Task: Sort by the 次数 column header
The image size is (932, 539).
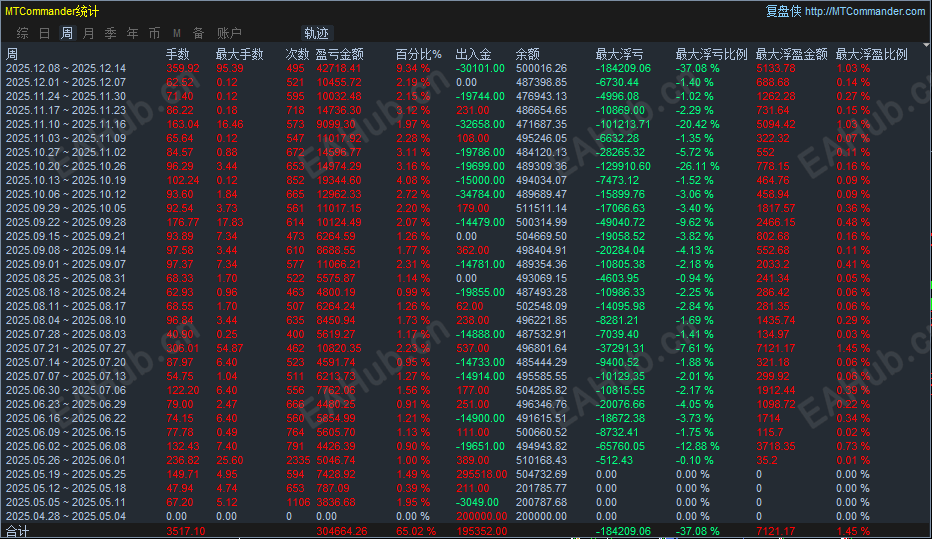Action: tap(297, 54)
